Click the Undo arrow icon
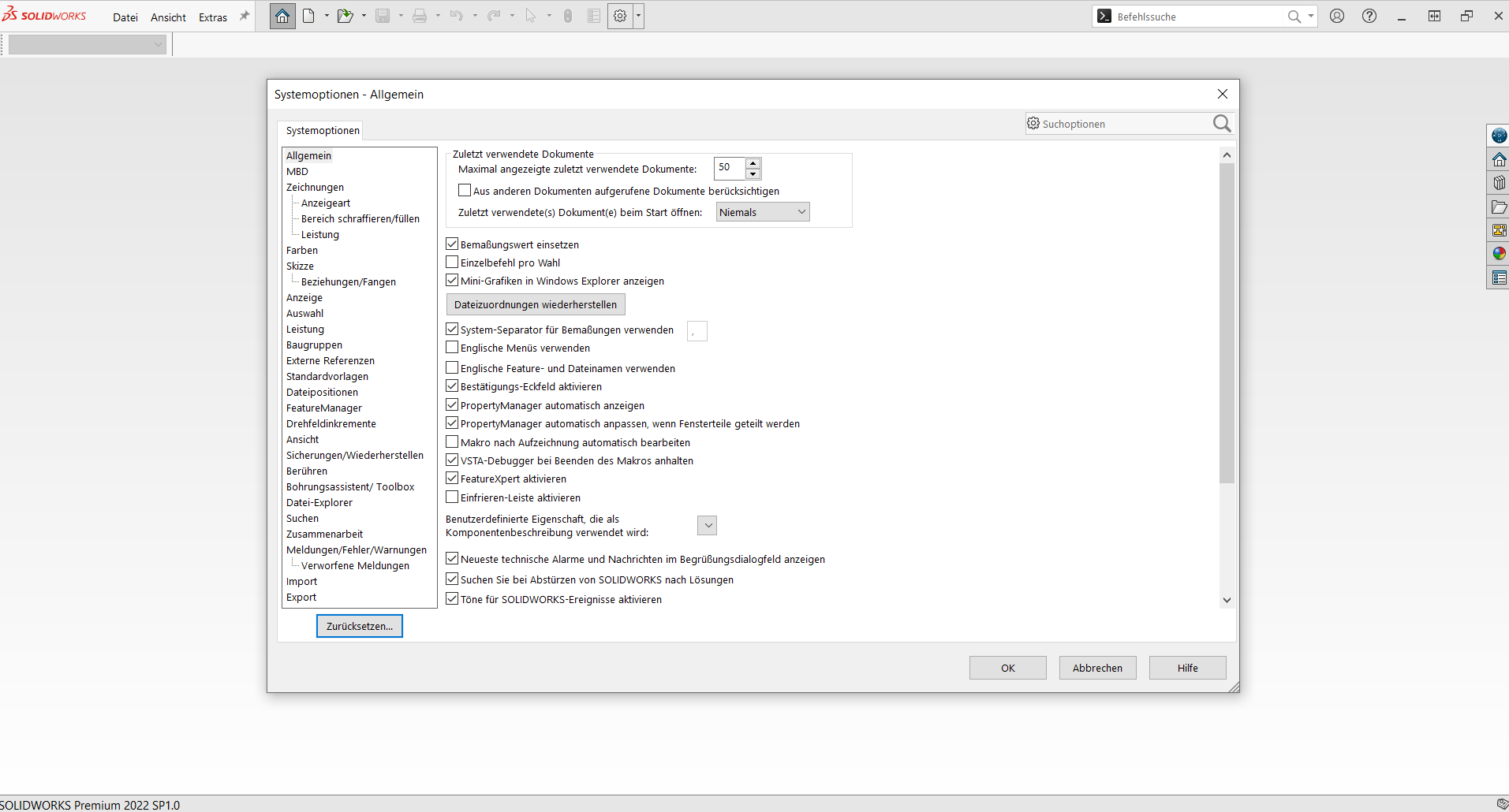Screen dimensions: 1509x812 457,16
